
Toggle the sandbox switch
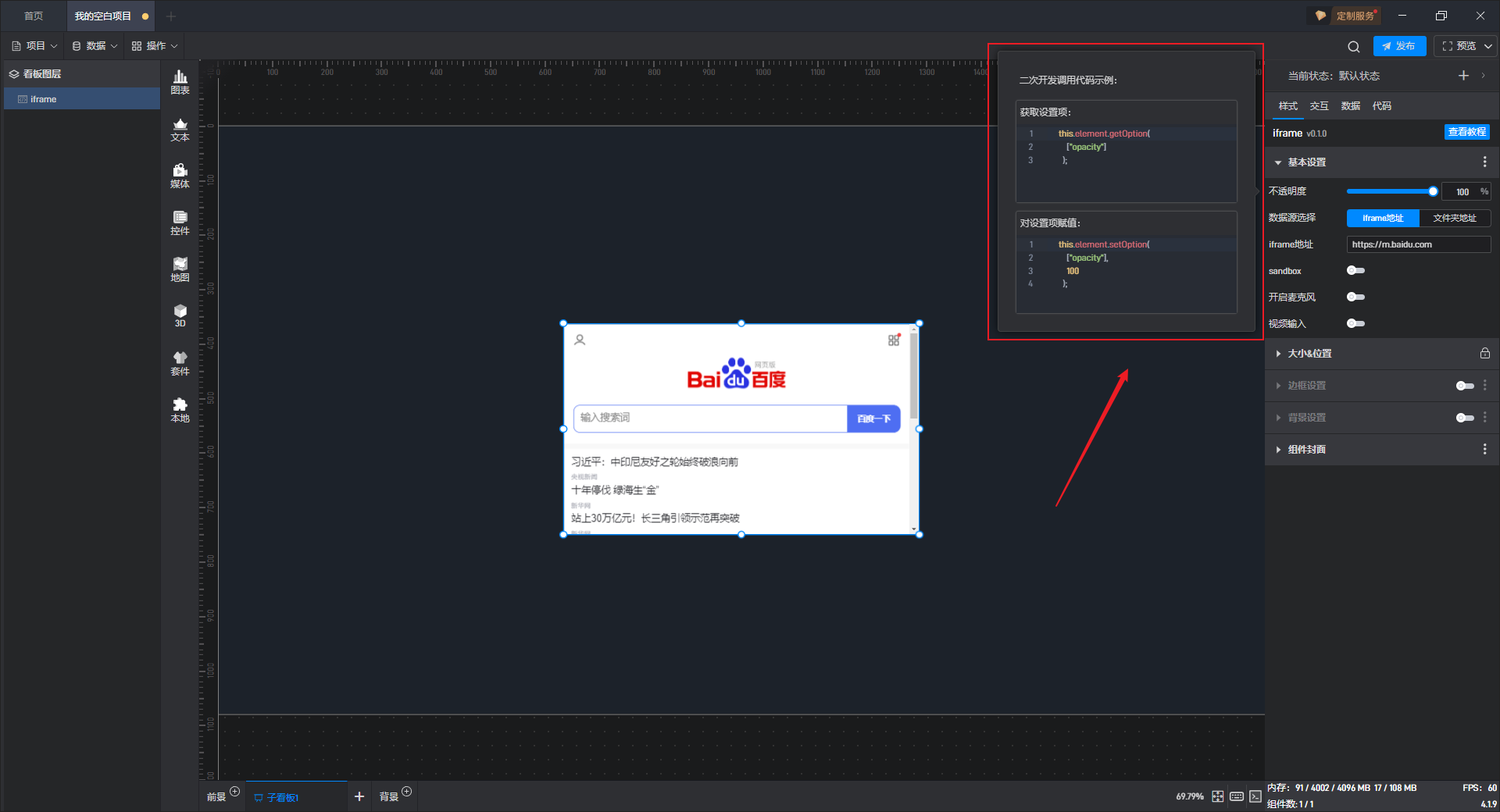1355,271
